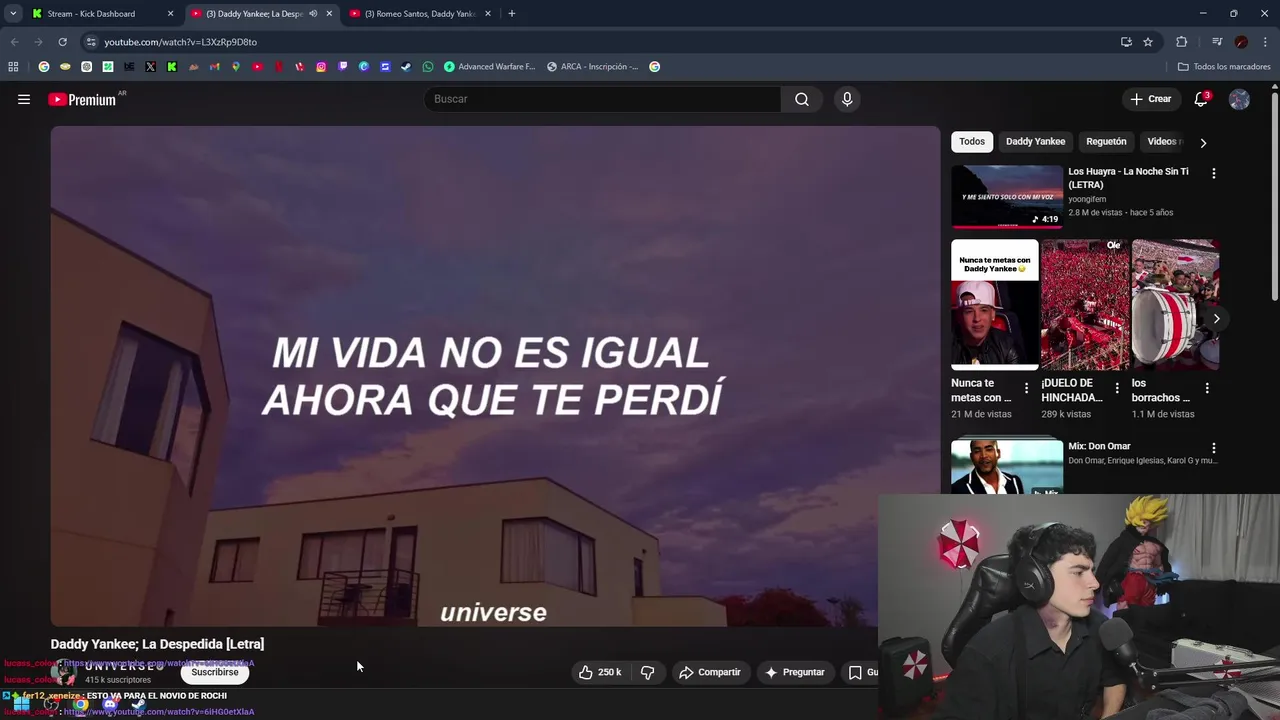The height and width of the screenshot is (720, 1280).
Task: Open the Steam bookmark icon
Action: pyautogui.click(x=406, y=67)
